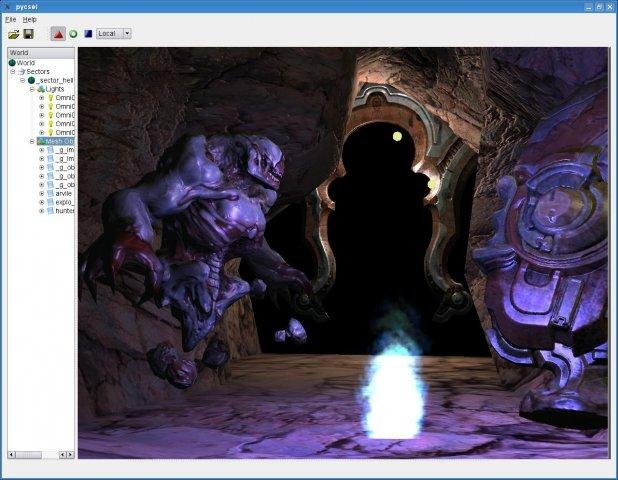Minimize the pycsel window
Viewport: 618px width, 480px height.
point(588,7)
